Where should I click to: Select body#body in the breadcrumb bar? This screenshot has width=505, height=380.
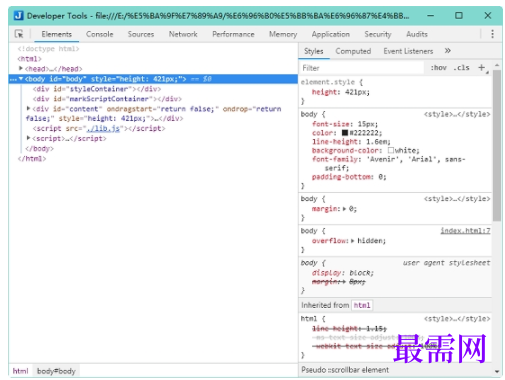click(x=56, y=371)
